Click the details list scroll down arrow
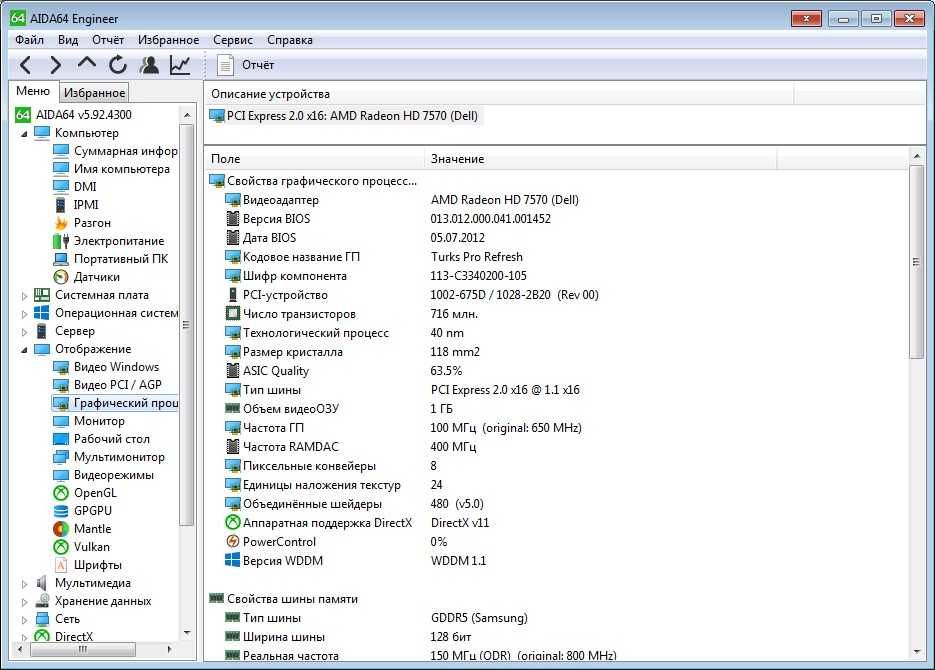Viewport: 935px width, 670px height. 916,652
